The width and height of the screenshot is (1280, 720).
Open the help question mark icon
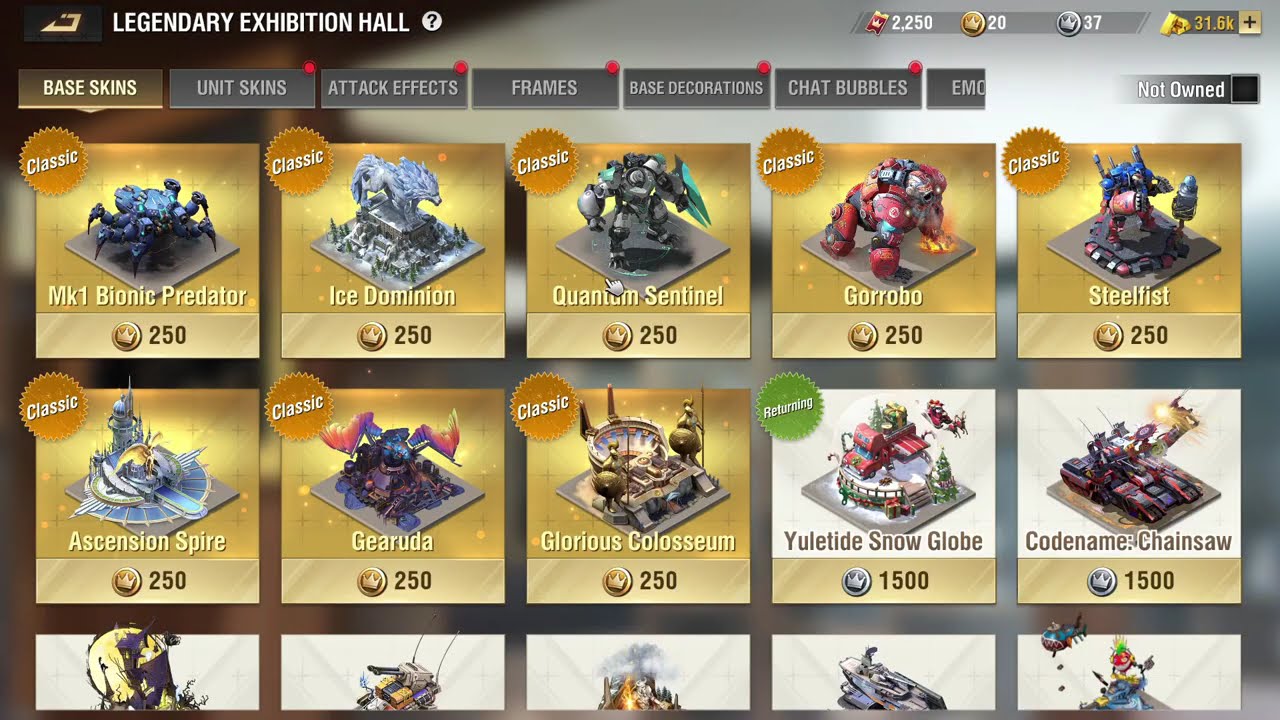coord(432,21)
